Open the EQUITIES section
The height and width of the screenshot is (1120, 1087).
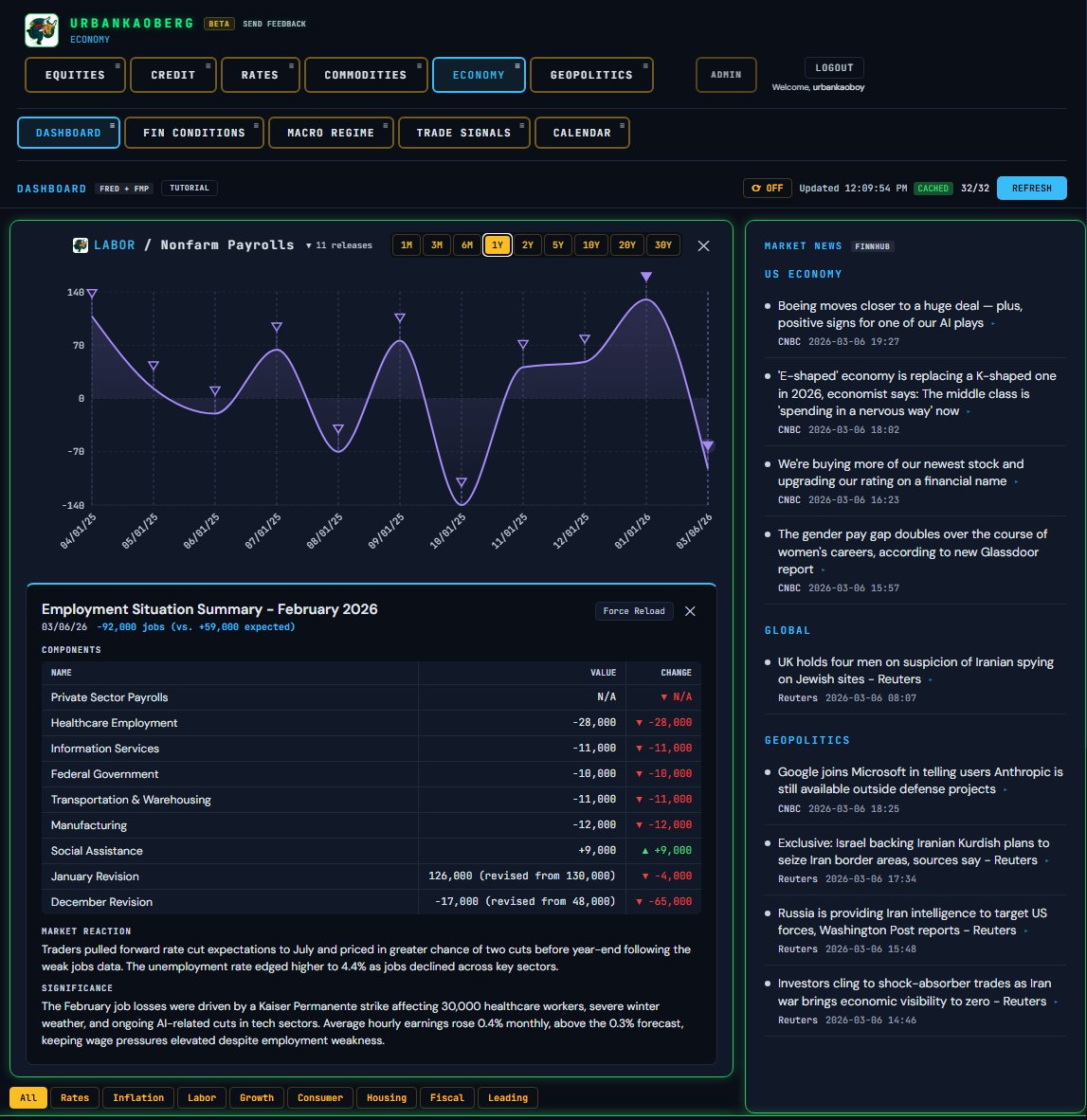(75, 75)
